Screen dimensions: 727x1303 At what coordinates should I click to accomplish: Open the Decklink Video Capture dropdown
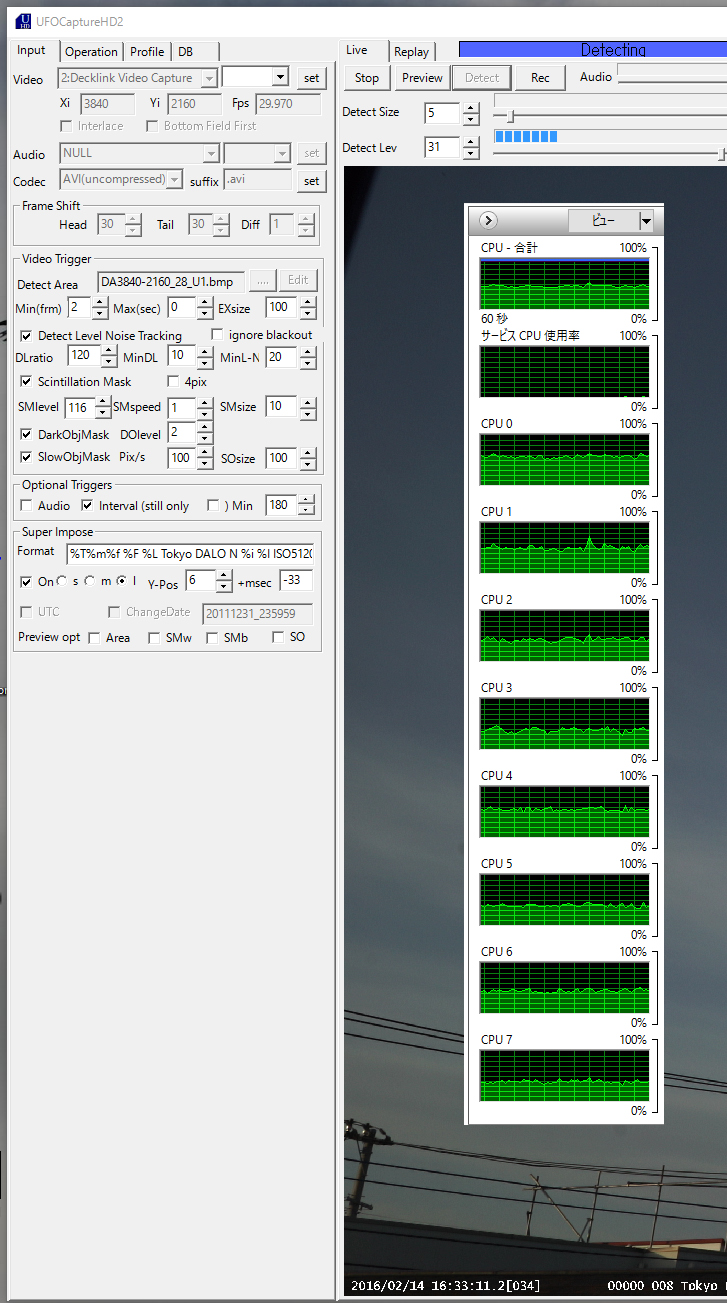pyautogui.click(x=209, y=78)
